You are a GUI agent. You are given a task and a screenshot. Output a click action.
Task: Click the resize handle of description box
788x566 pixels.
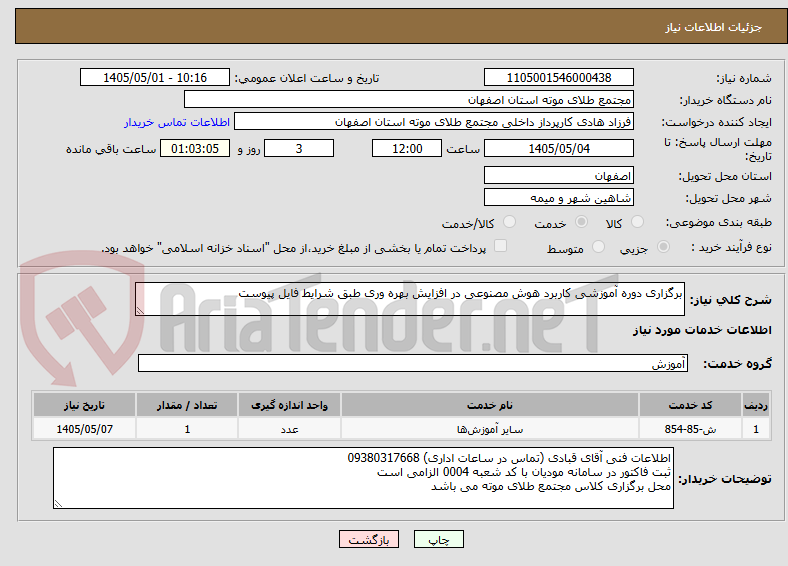[x=140, y=311]
